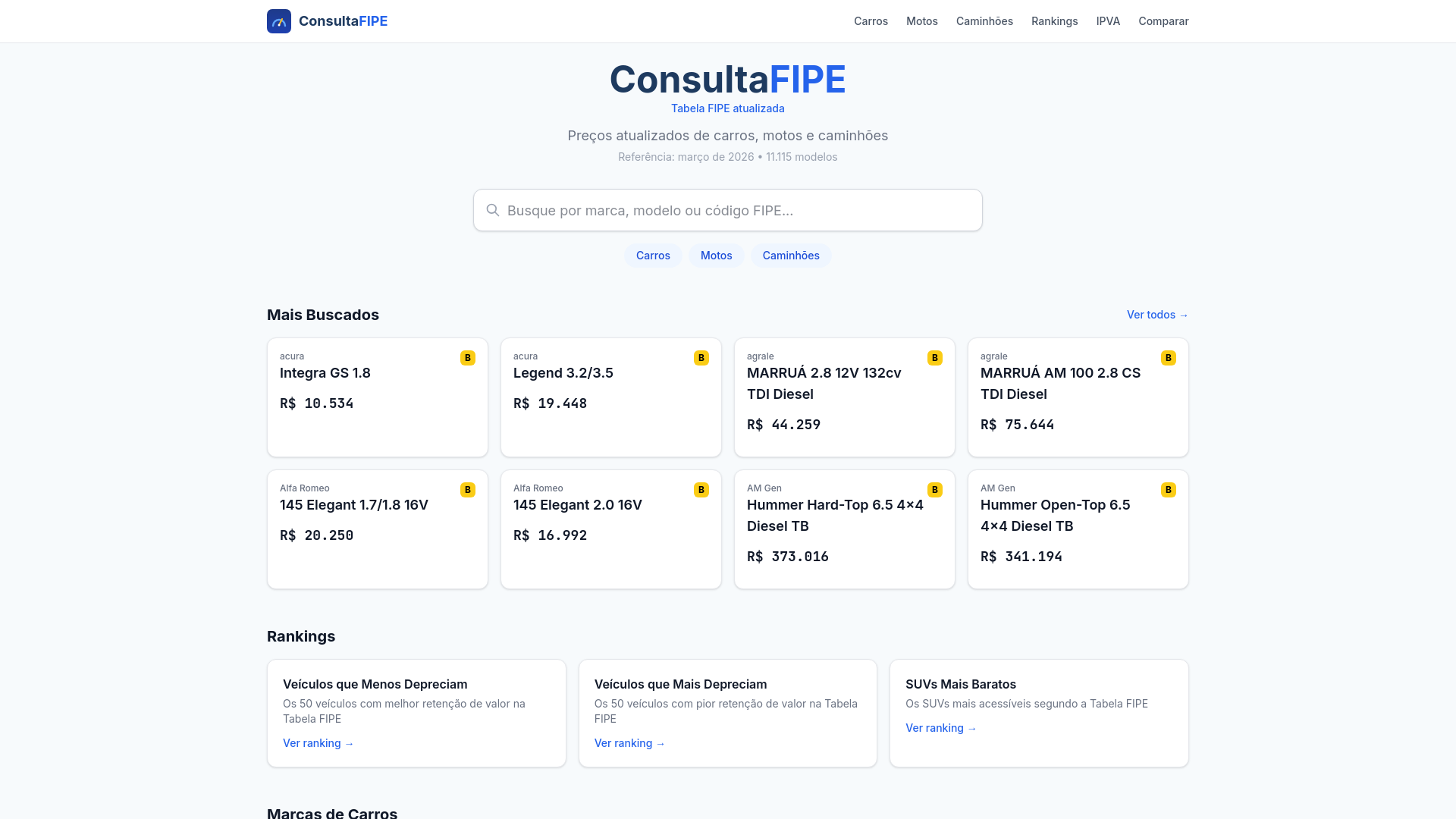1456x819 pixels.
Task: Open MARRUÁ 2.8 12V 132cv TDI Diesel card
Action: (x=845, y=397)
